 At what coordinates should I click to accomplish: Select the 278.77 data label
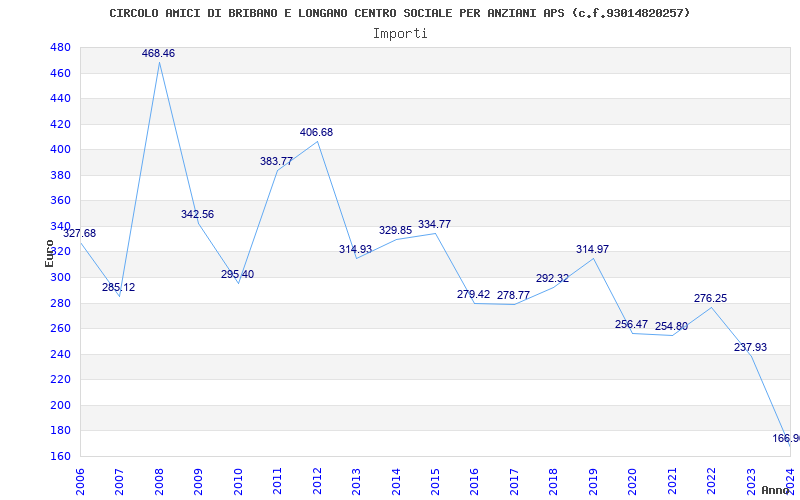click(513, 295)
